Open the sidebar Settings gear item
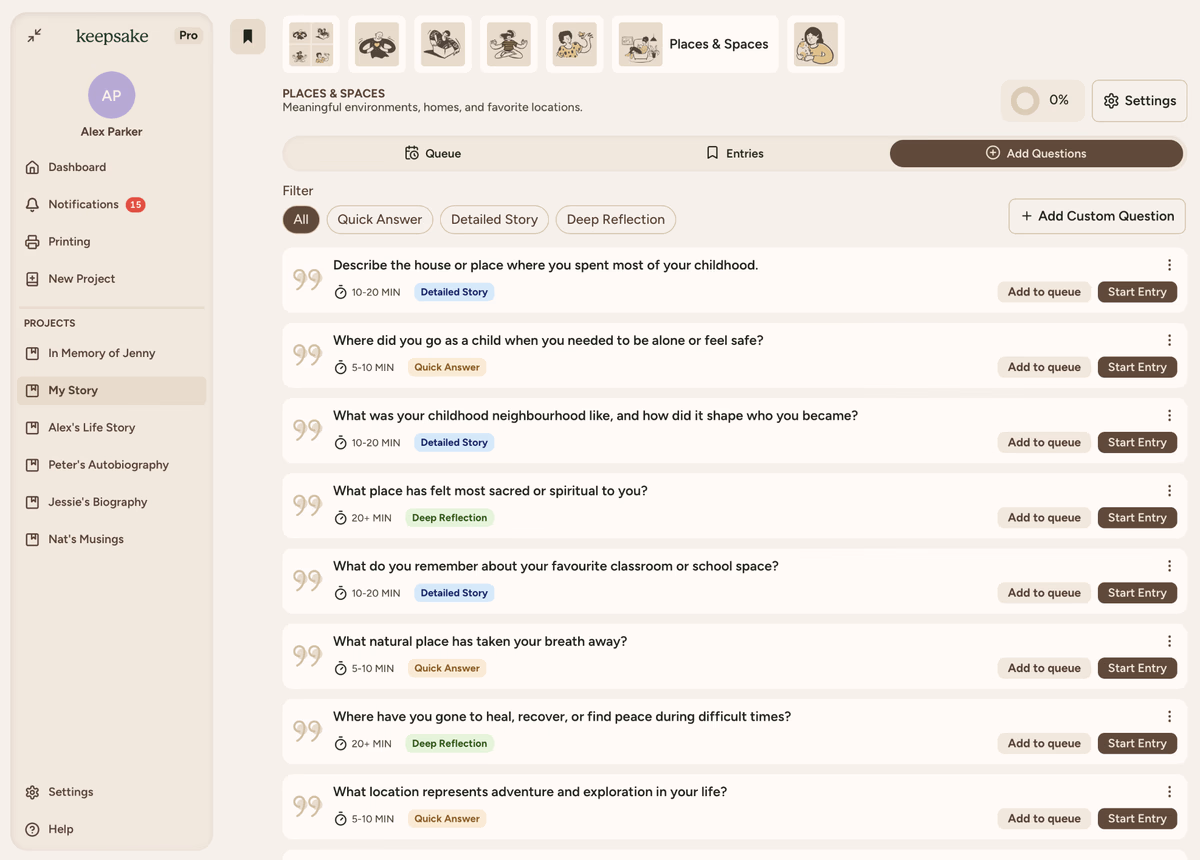Viewport: 1200px width, 860px height. click(x=70, y=792)
